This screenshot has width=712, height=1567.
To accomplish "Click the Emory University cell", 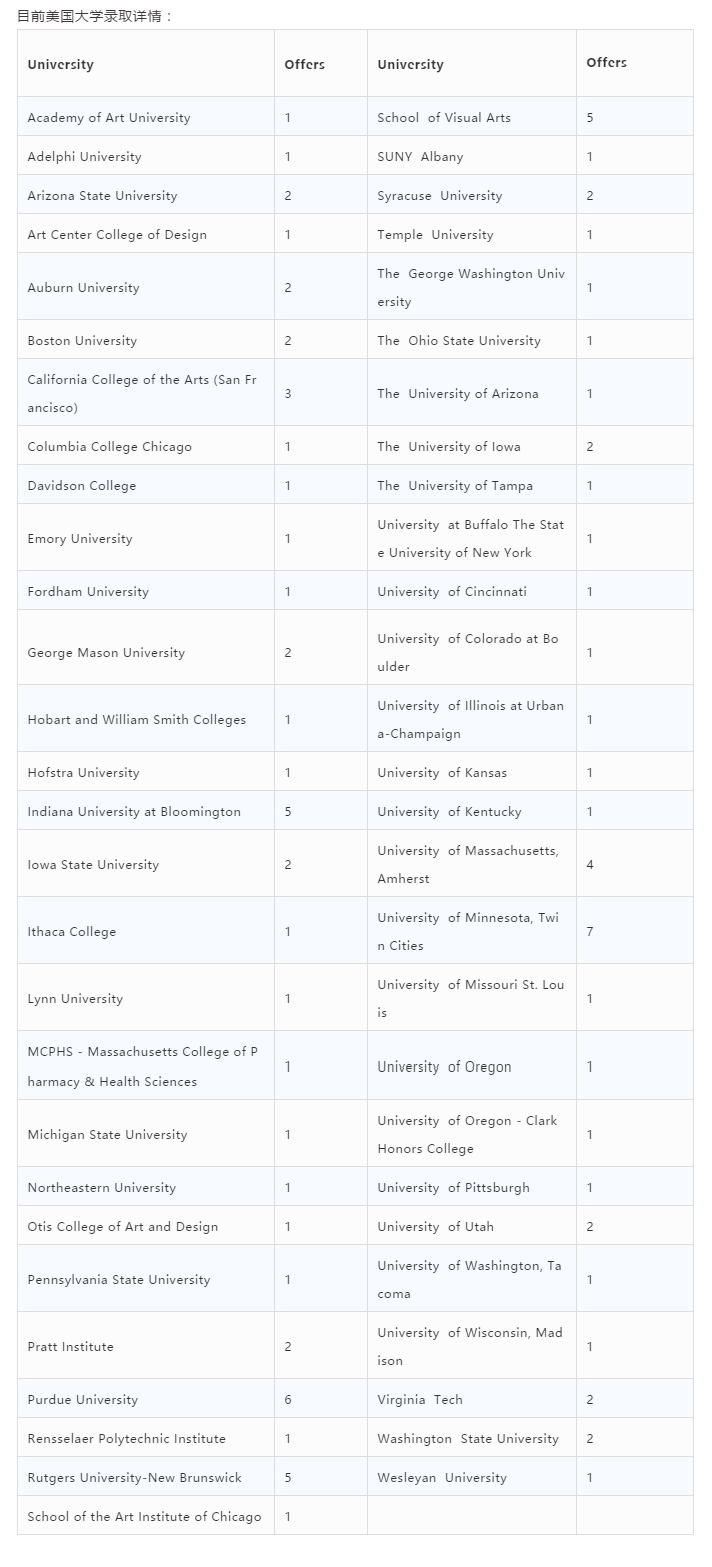I will (x=146, y=538).
